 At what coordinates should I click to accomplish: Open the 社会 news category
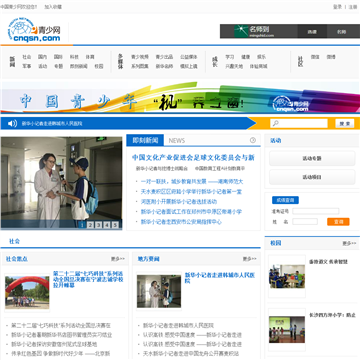pyautogui.click(x=27, y=57)
